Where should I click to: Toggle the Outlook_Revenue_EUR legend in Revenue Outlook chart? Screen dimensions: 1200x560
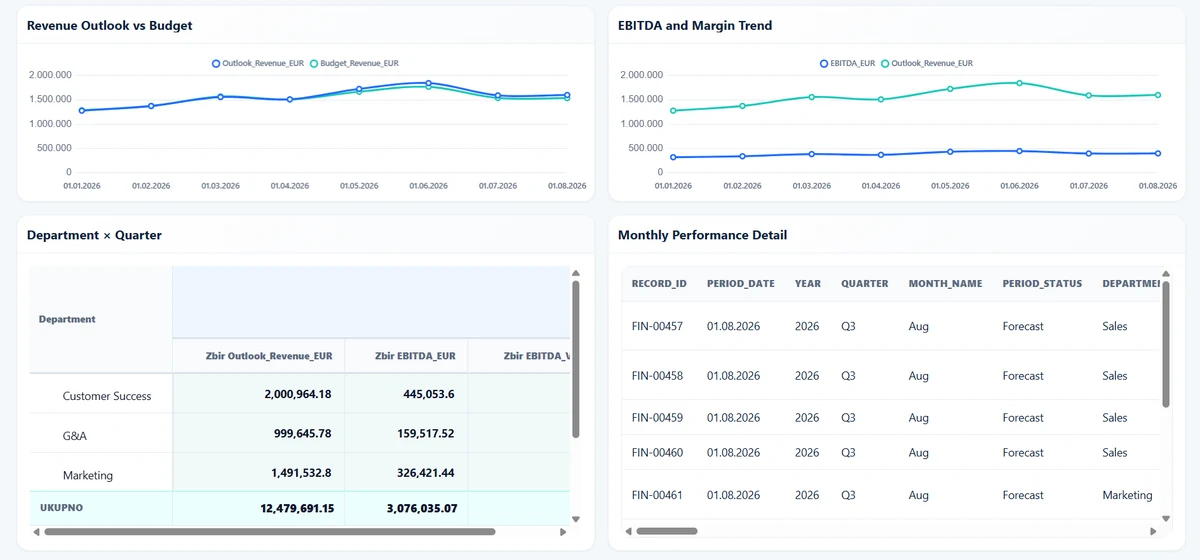coord(258,63)
